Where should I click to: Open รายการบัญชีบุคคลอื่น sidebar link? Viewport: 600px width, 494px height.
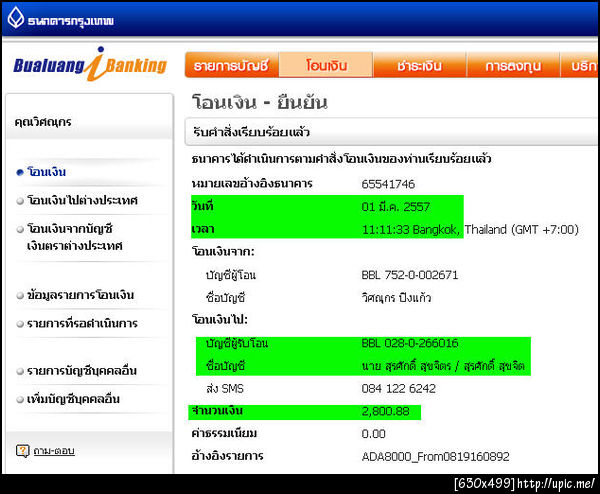click(x=82, y=371)
